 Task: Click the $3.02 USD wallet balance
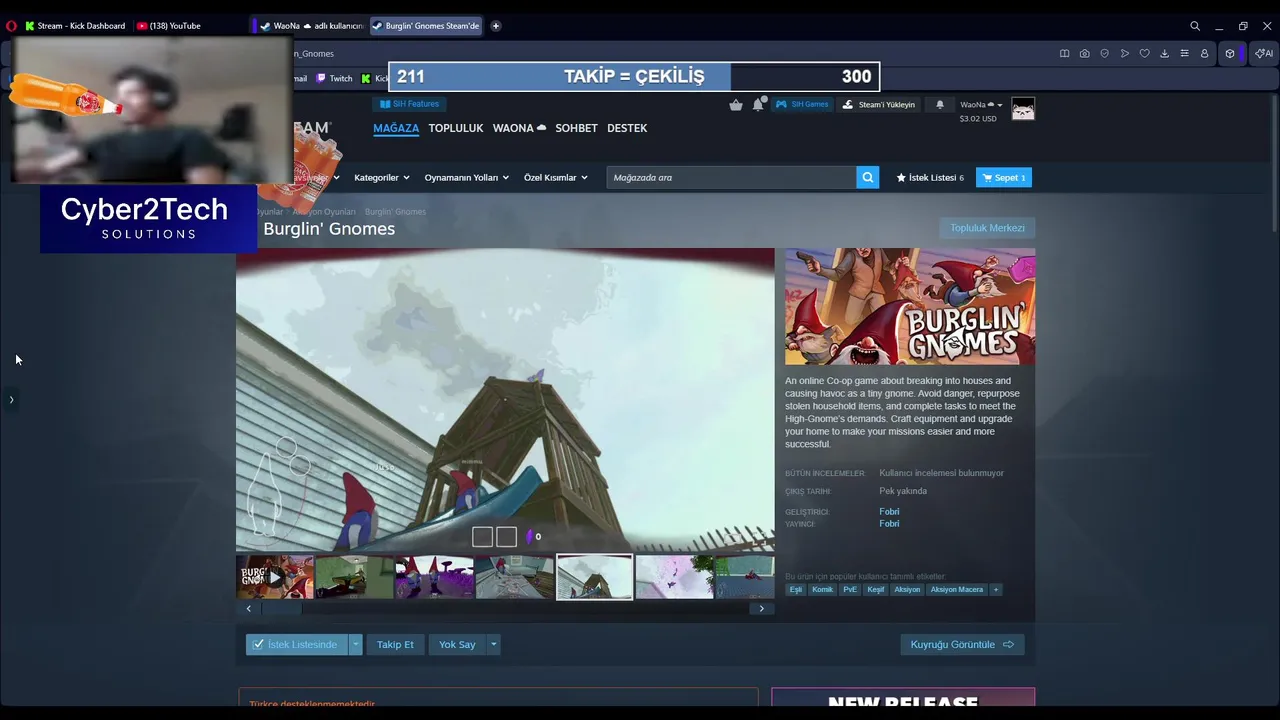pyautogui.click(x=978, y=118)
